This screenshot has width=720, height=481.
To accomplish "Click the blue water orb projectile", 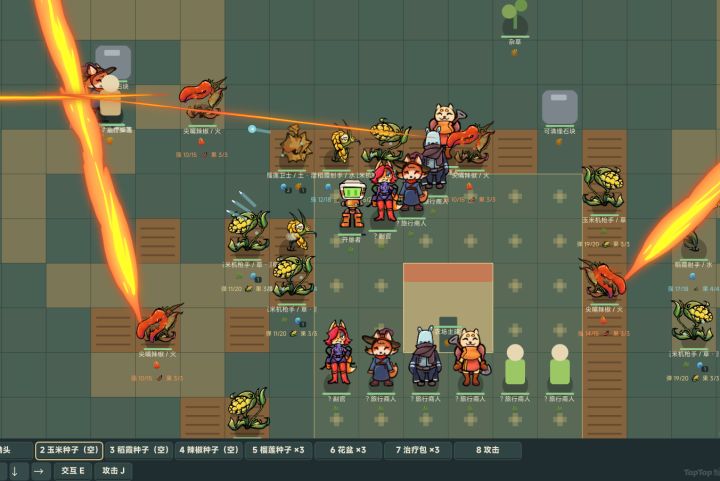I will (x=252, y=129).
